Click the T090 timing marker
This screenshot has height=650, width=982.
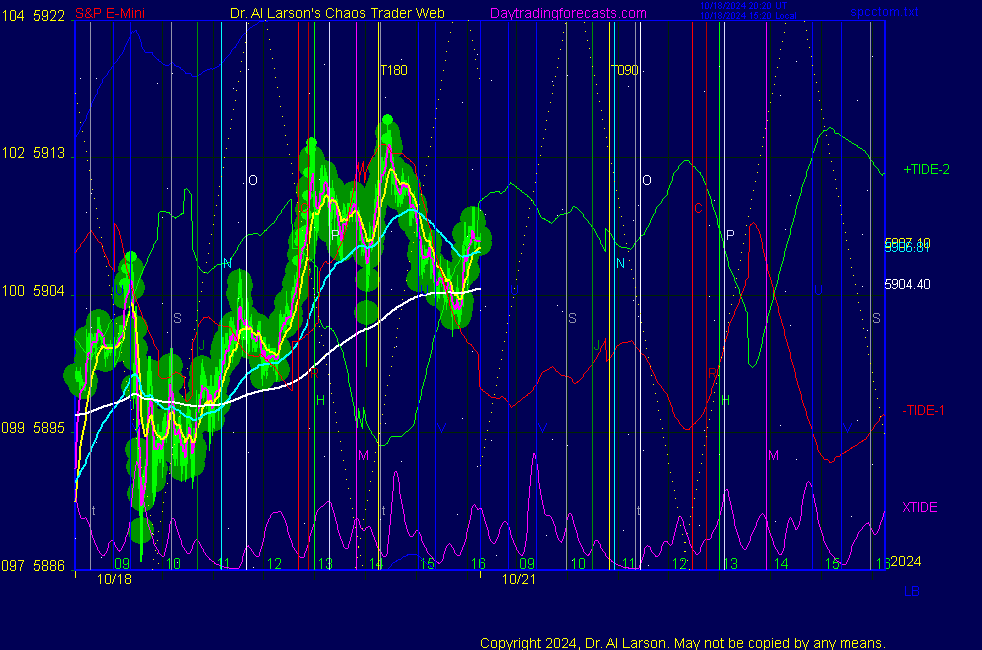tap(624, 70)
